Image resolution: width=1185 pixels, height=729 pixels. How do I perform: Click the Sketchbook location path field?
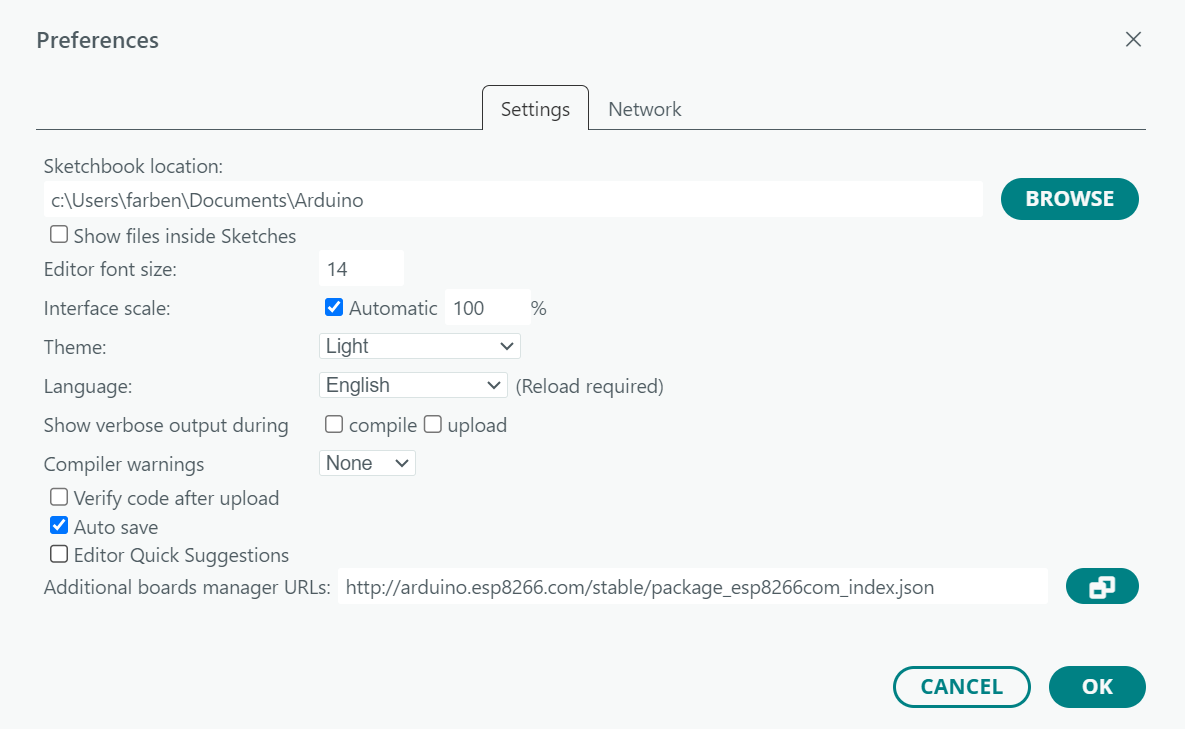(x=513, y=200)
